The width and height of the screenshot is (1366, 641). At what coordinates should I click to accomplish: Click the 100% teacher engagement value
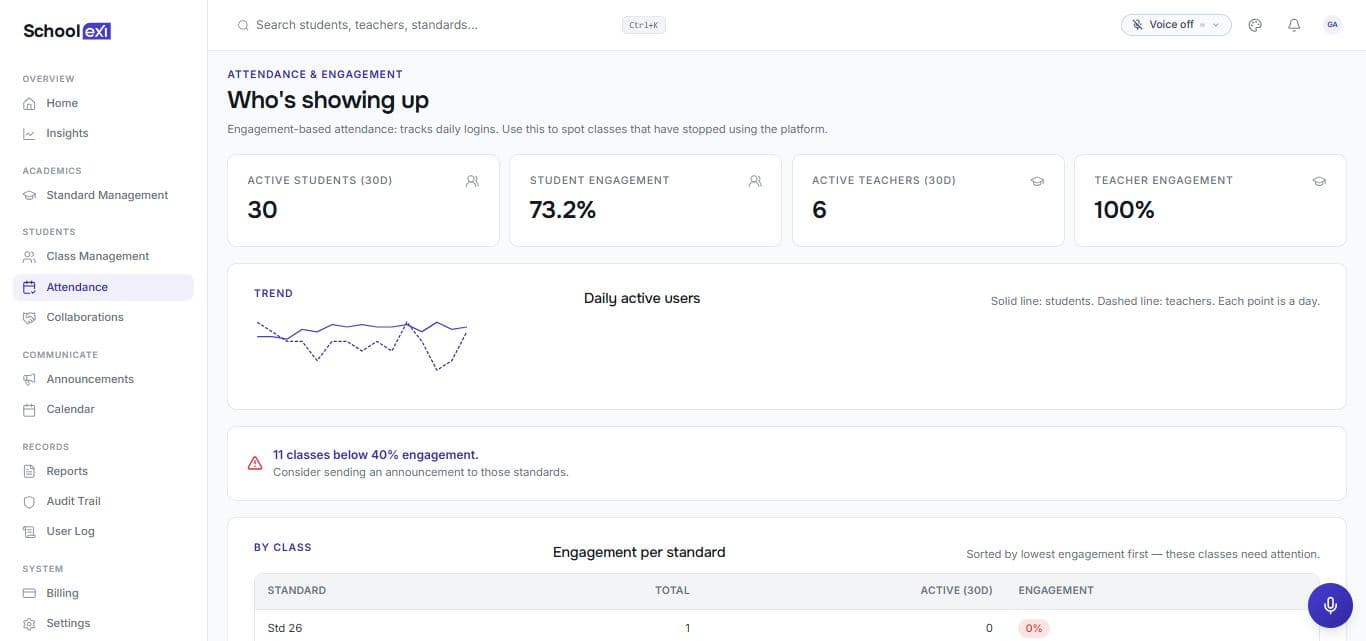(1124, 210)
